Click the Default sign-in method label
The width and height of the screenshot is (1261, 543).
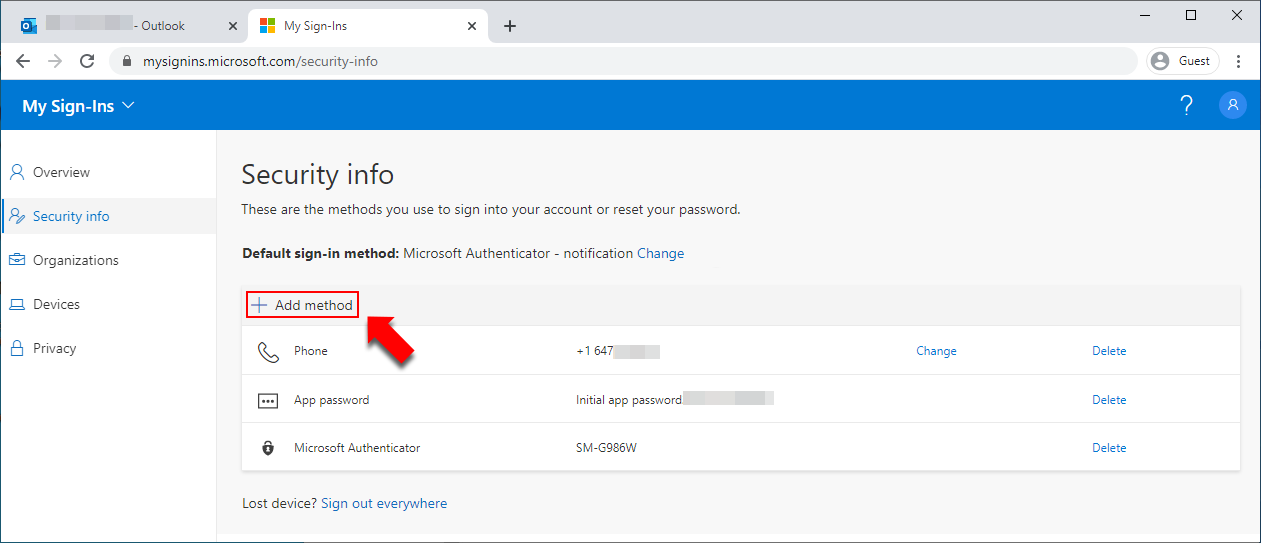[x=321, y=253]
